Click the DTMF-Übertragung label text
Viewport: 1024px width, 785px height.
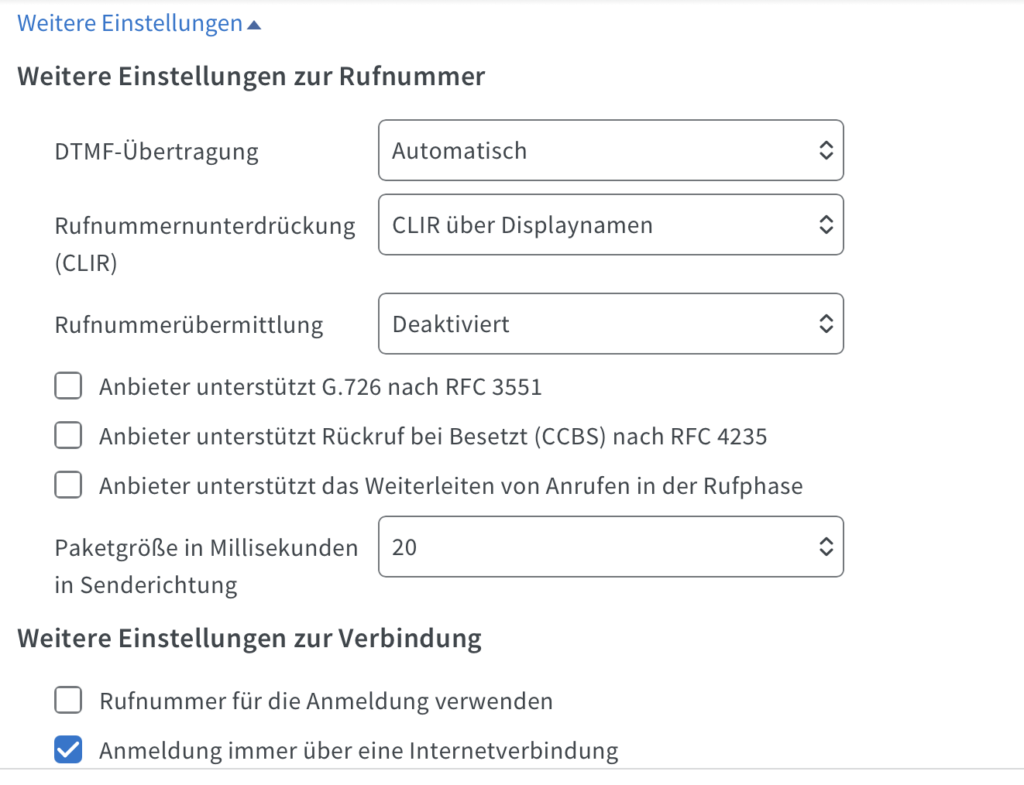coord(156,152)
